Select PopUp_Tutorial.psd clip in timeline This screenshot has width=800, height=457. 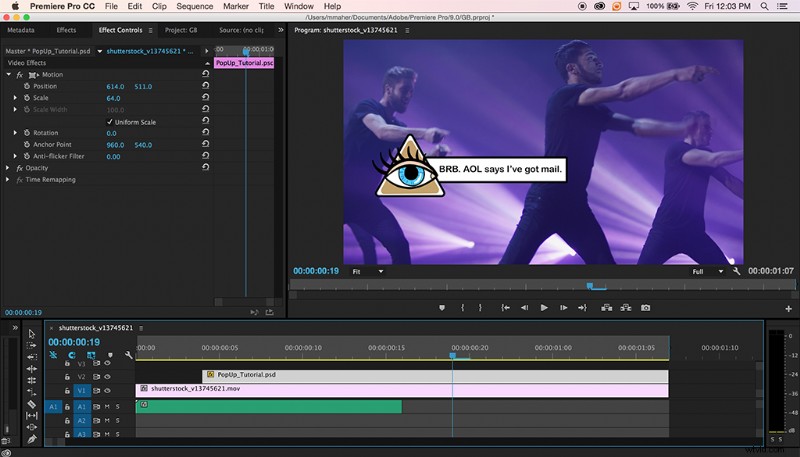coord(435,376)
